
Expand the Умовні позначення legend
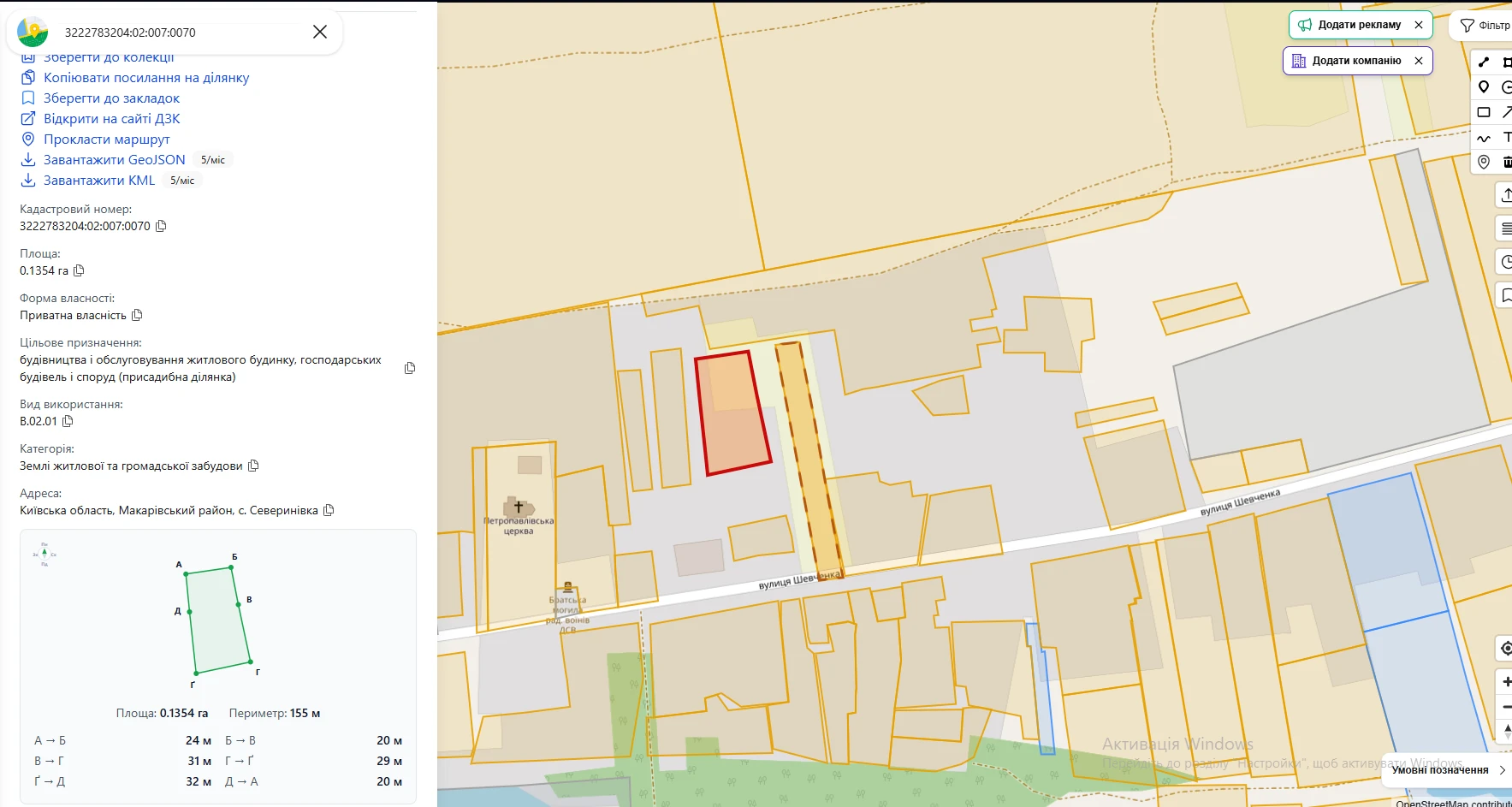(1447, 770)
